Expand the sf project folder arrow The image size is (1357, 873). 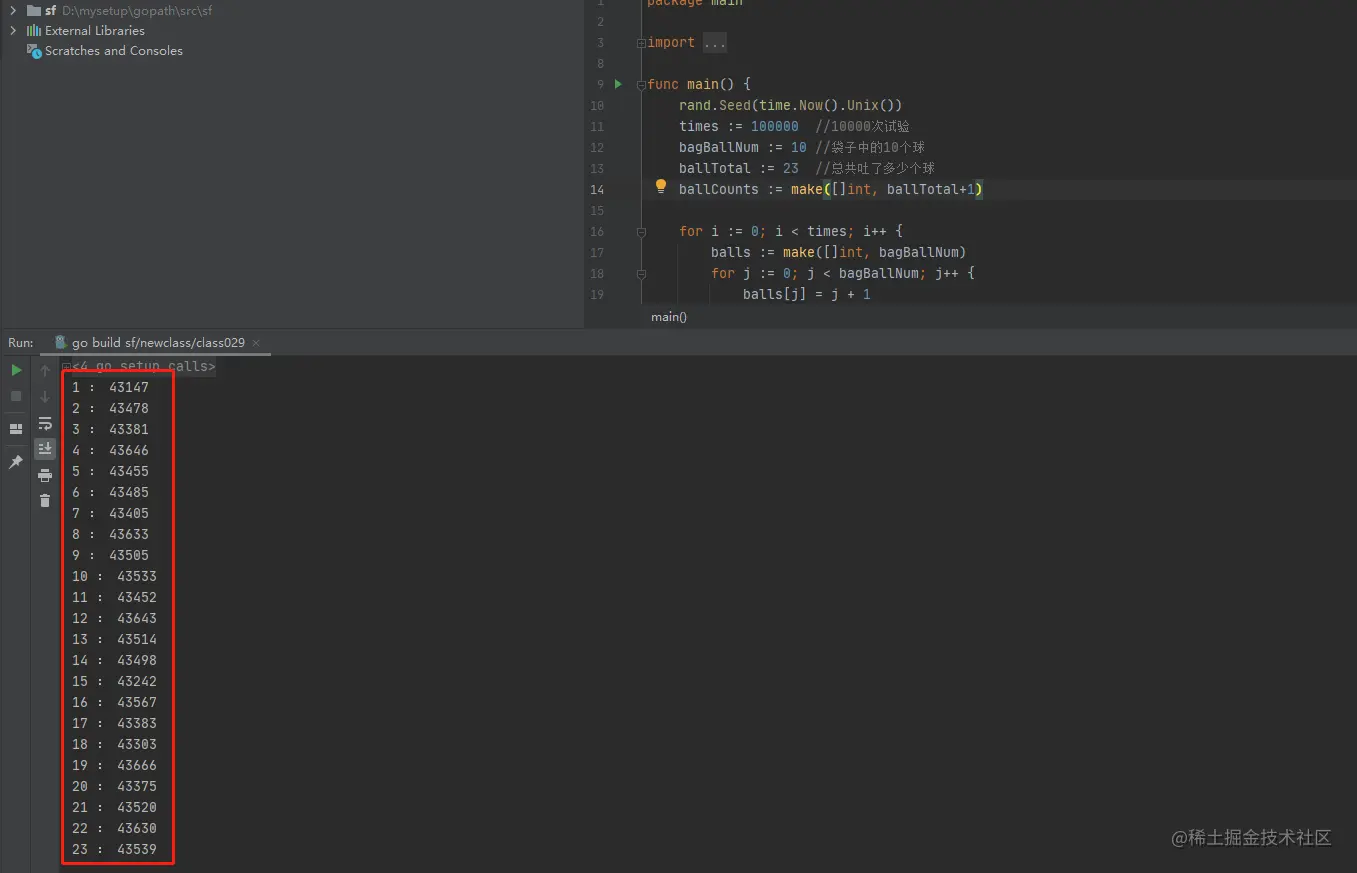(x=13, y=10)
